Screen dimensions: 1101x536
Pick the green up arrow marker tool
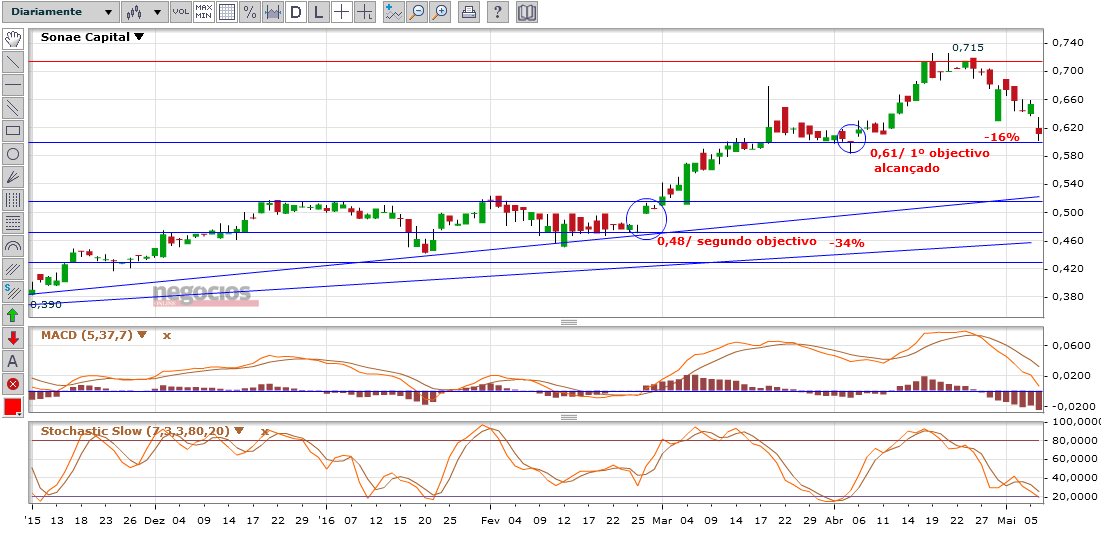coord(13,315)
